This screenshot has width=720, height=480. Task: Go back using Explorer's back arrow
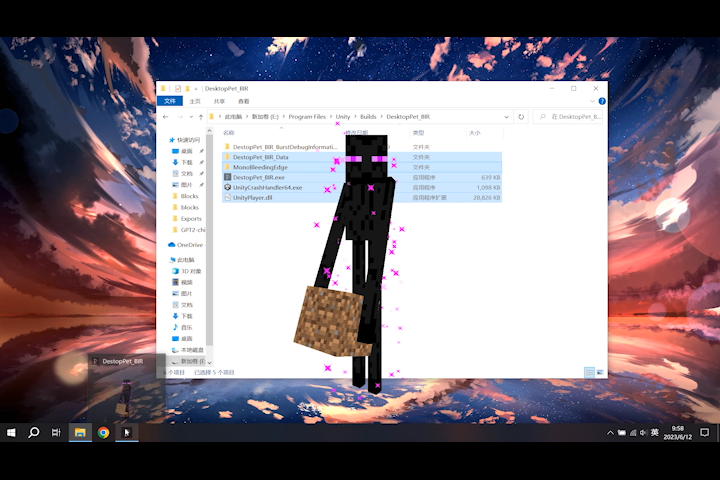pyautogui.click(x=166, y=117)
